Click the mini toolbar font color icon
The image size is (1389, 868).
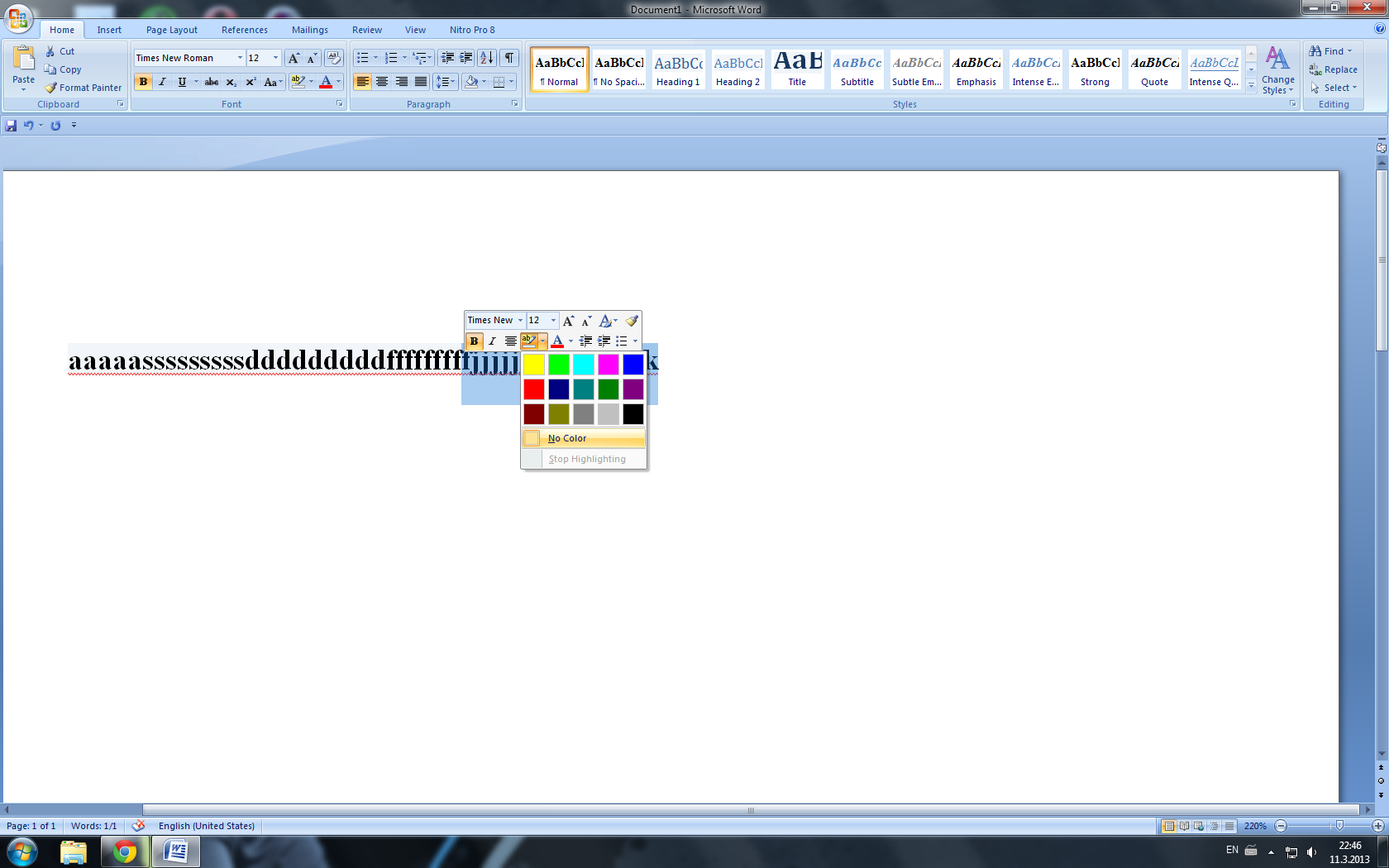(x=557, y=341)
